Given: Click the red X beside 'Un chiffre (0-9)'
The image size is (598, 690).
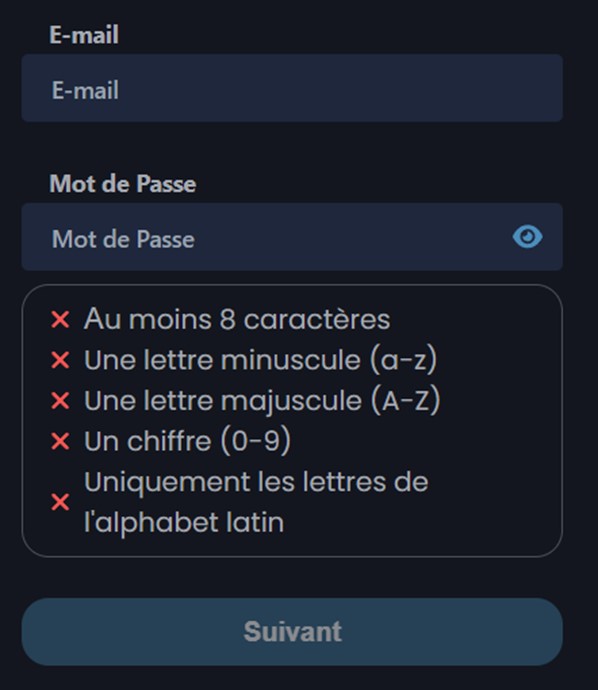Looking at the screenshot, I should click(60, 441).
